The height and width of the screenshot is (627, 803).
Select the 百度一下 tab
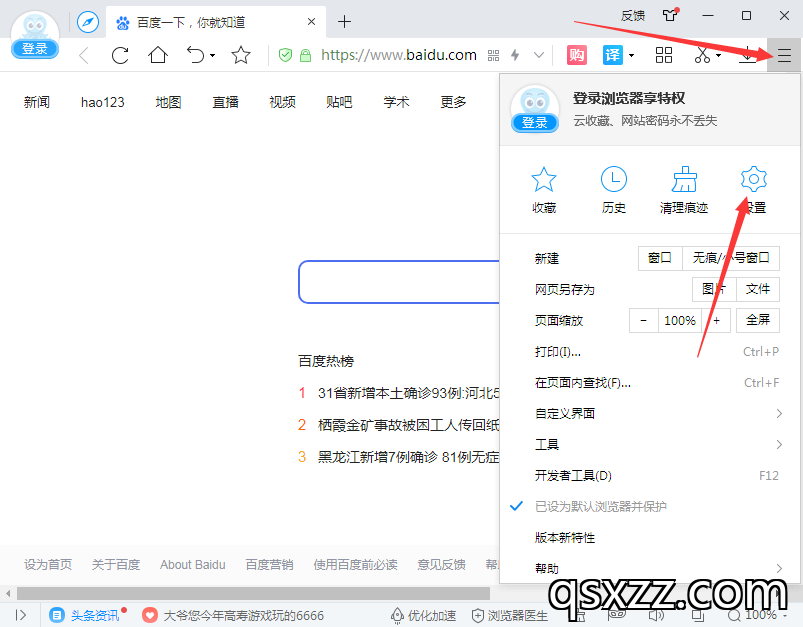click(x=216, y=22)
